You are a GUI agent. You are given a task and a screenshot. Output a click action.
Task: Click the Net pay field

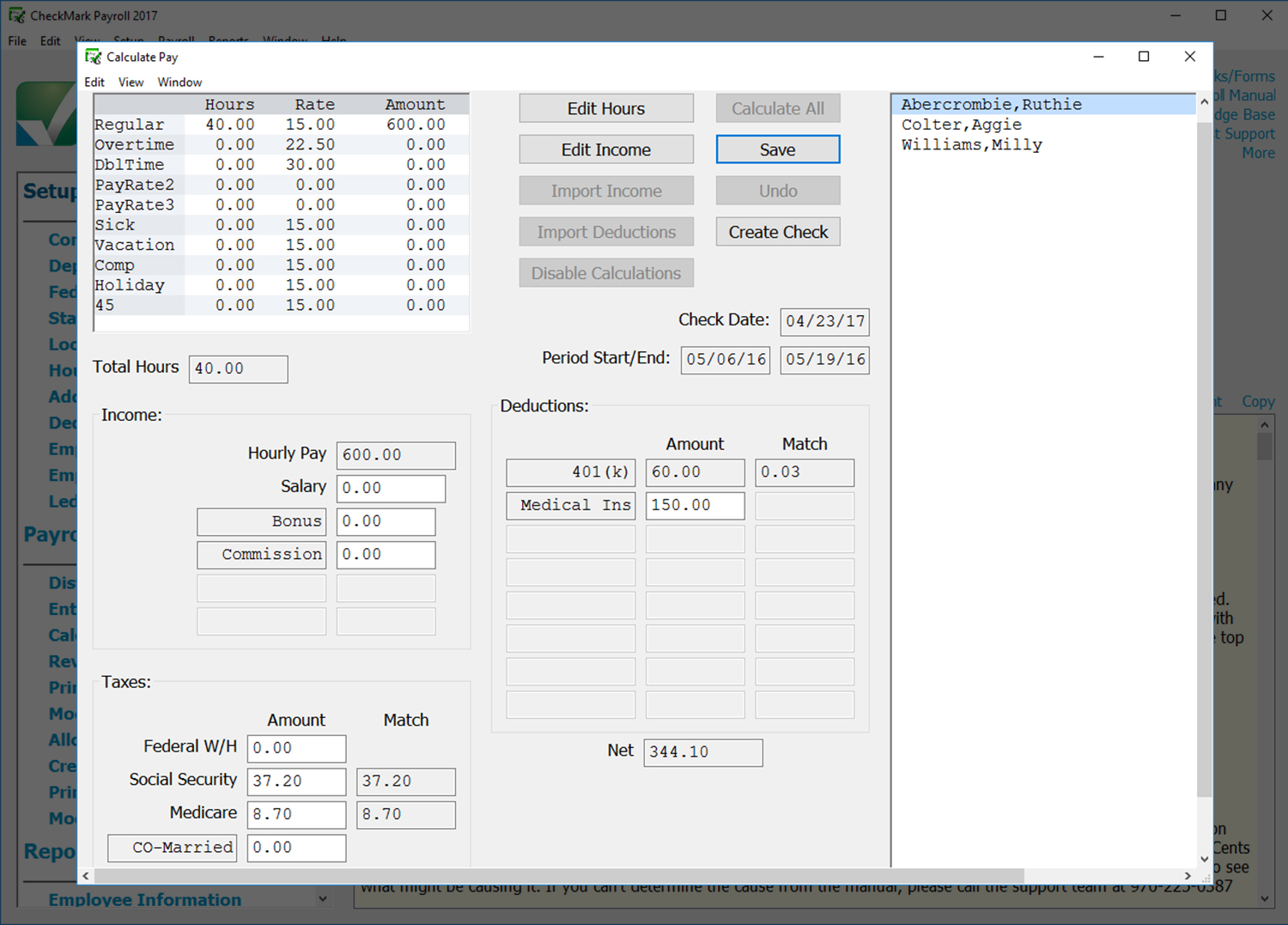[703, 752]
